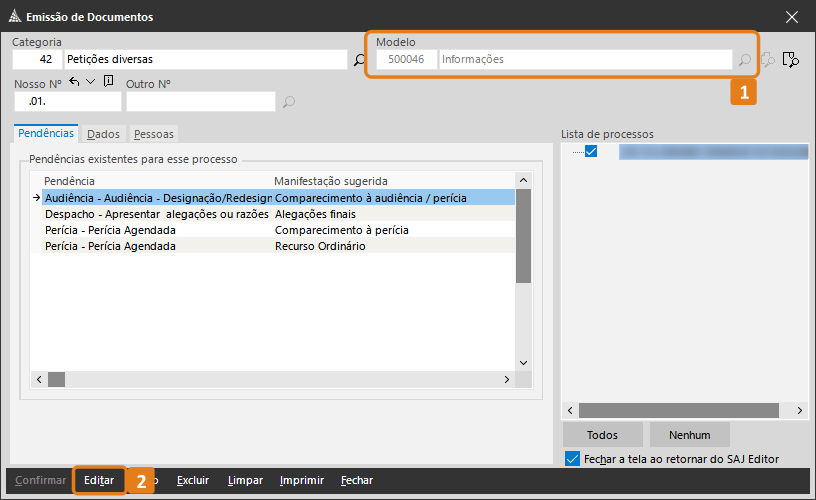The image size is (816, 500).
Task: Click the note icon next to Nosso Nº
Action: tap(108, 82)
